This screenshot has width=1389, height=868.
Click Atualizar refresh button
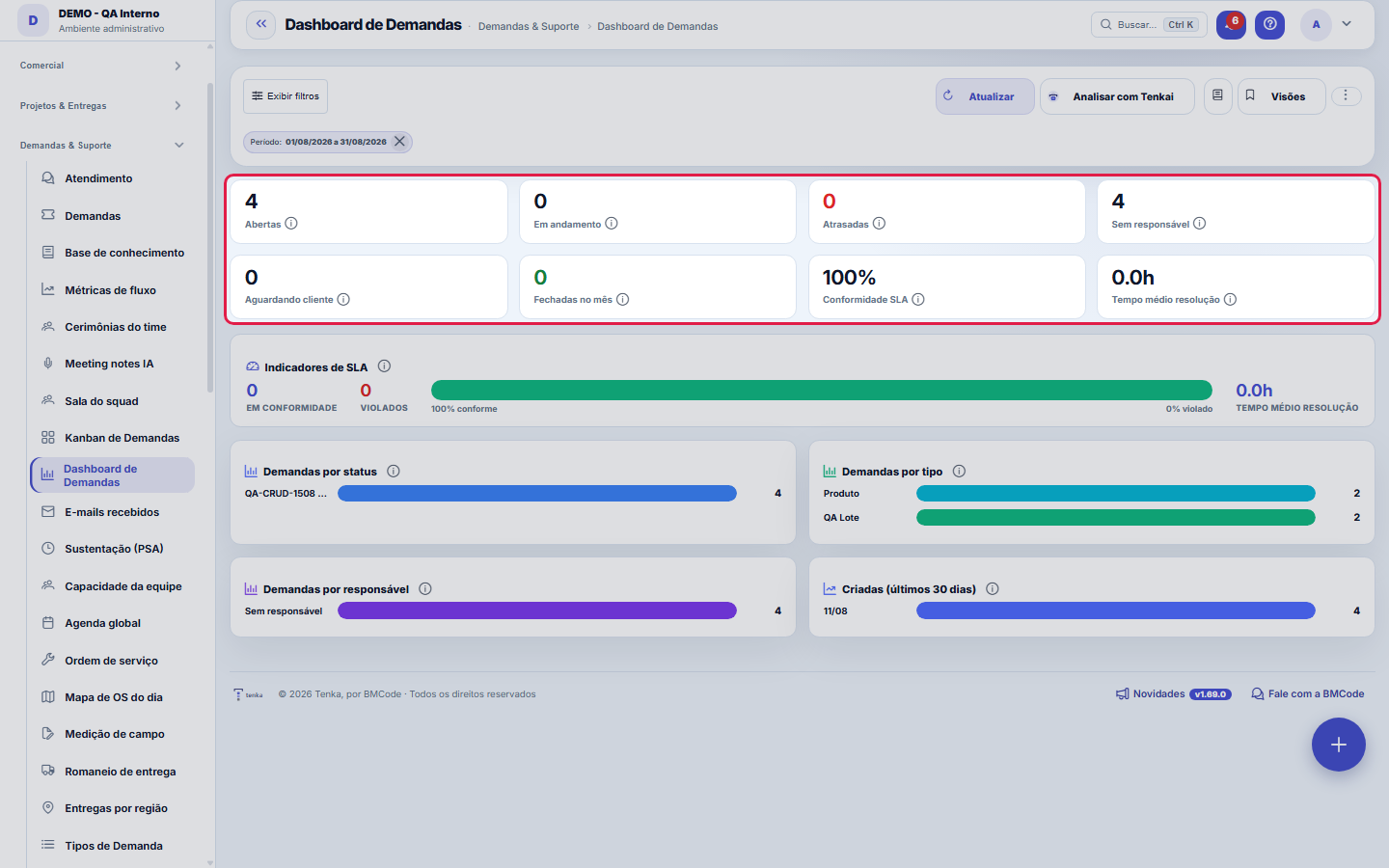(x=985, y=96)
